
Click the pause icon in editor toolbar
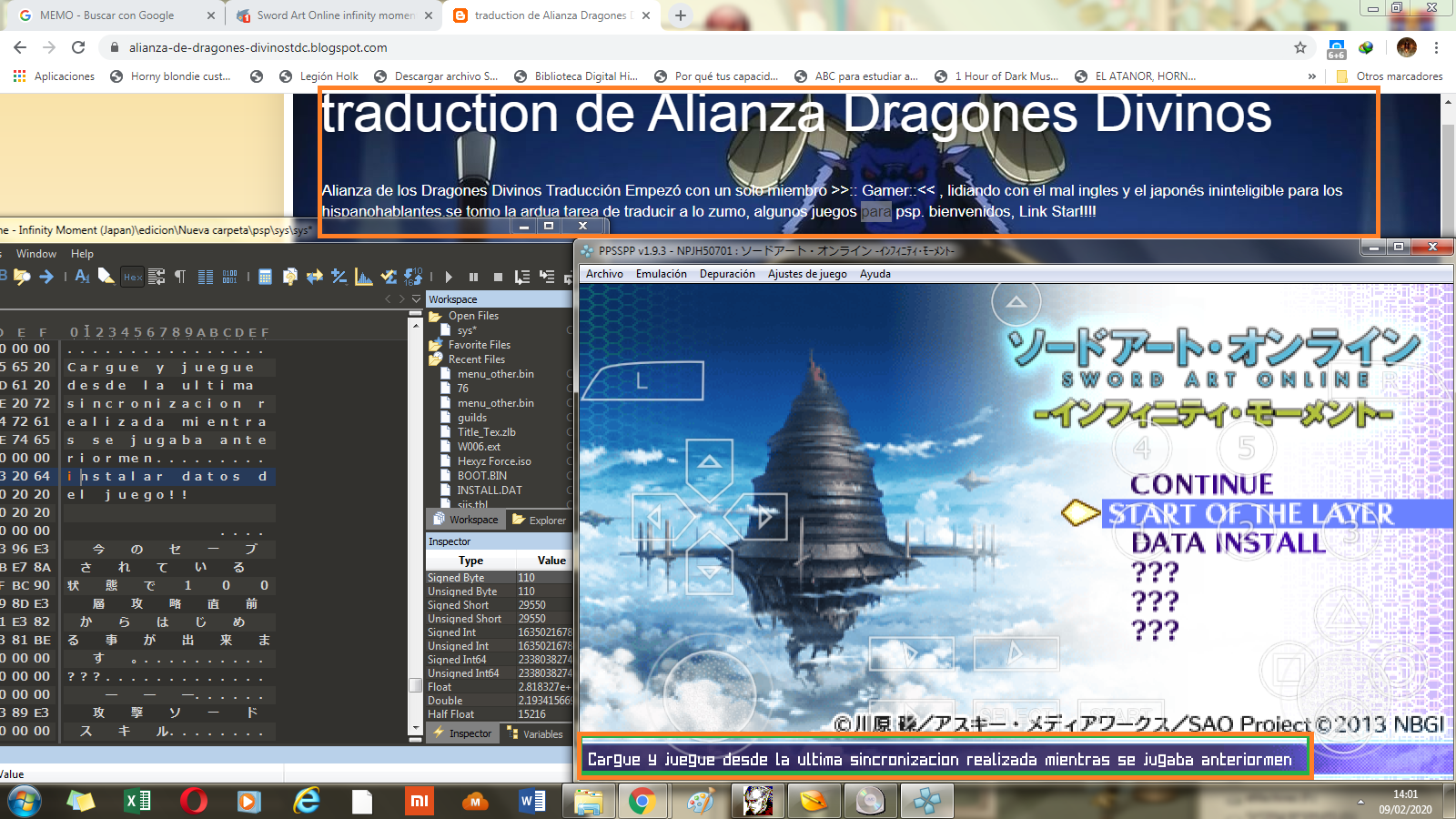click(473, 277)
